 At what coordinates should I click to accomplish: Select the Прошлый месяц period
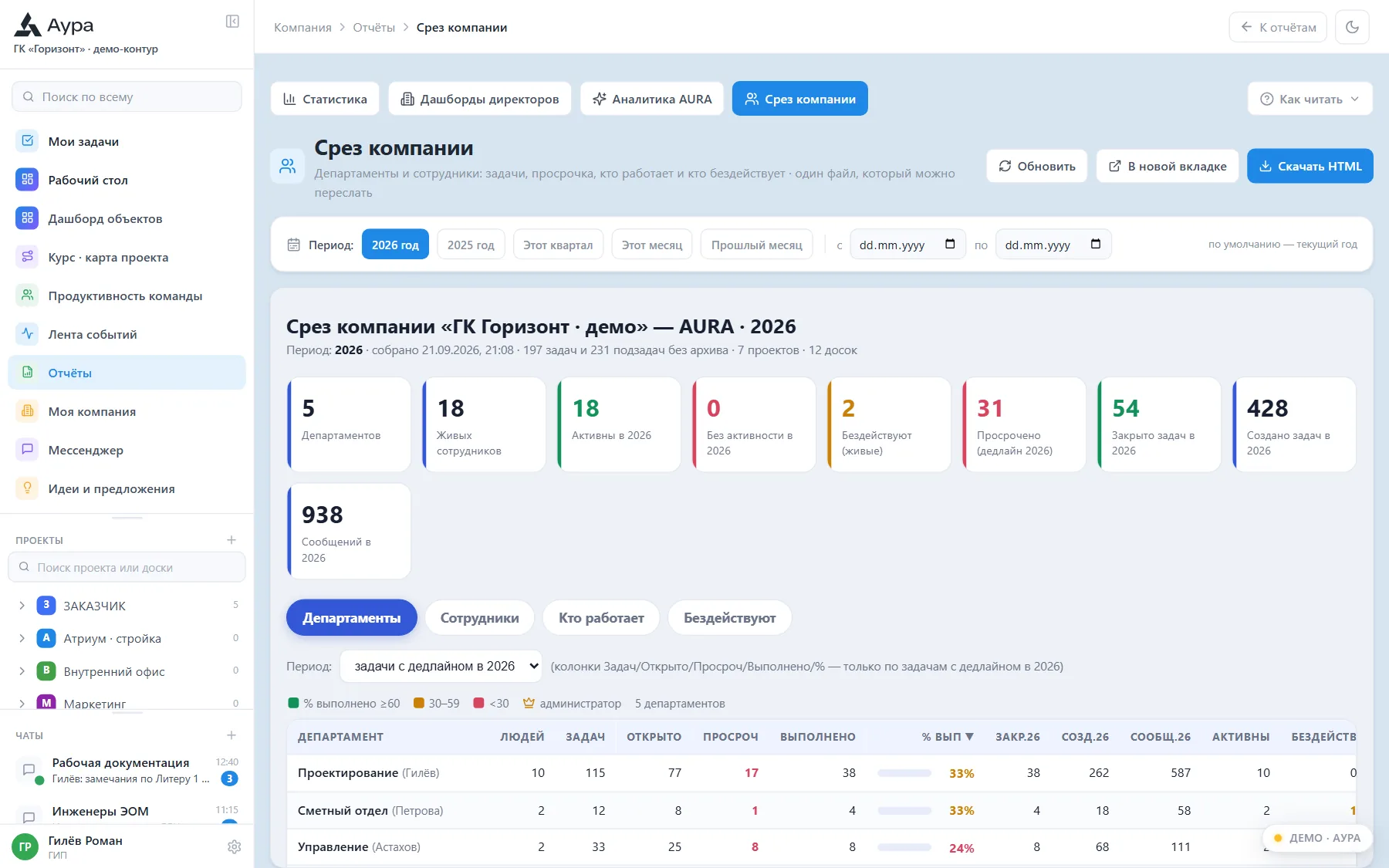[x=756, y=245]
